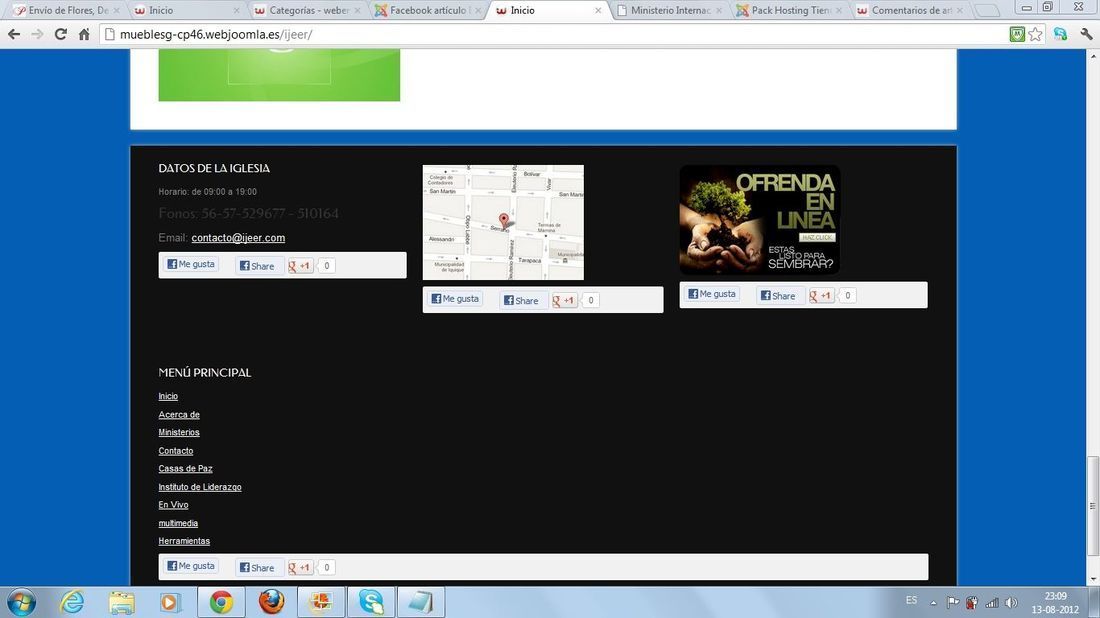The image size is (1100, 618).
Task: Switch to 'Ministerio Internac' tab
Action: pos(670,11)
